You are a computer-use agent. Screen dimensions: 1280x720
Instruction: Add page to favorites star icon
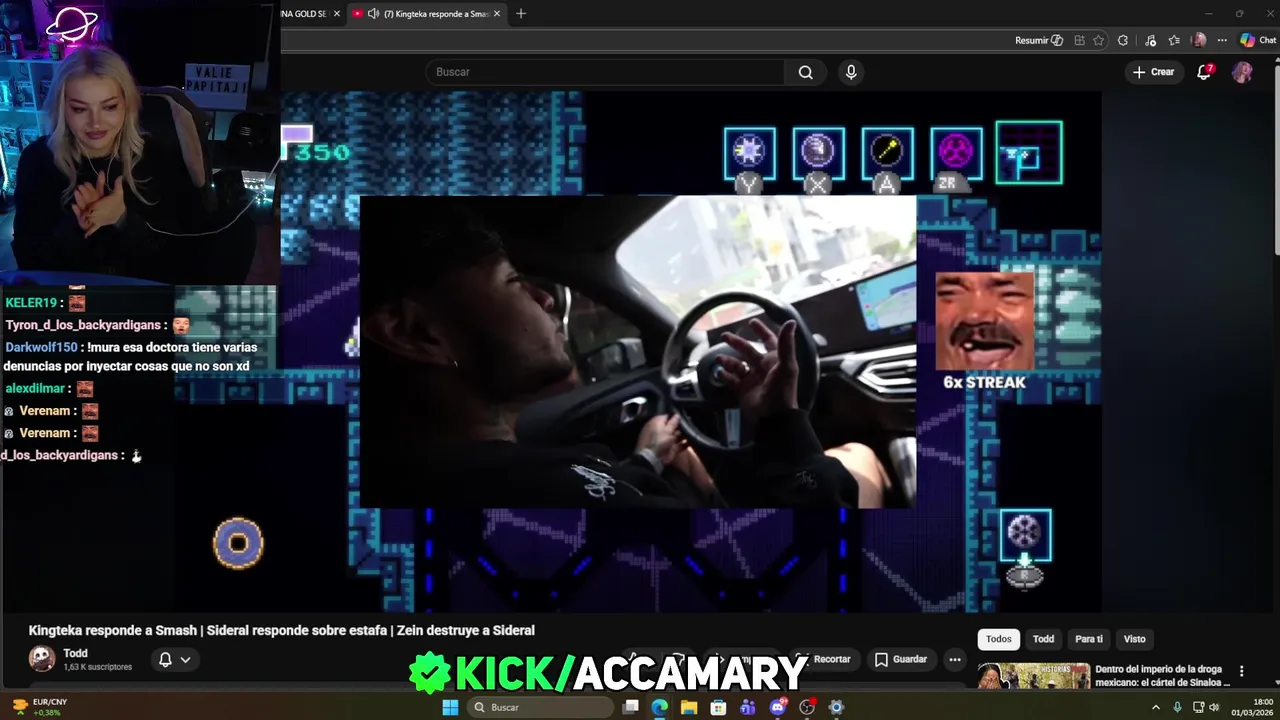pyautogui.click(x=1099, y=40)
